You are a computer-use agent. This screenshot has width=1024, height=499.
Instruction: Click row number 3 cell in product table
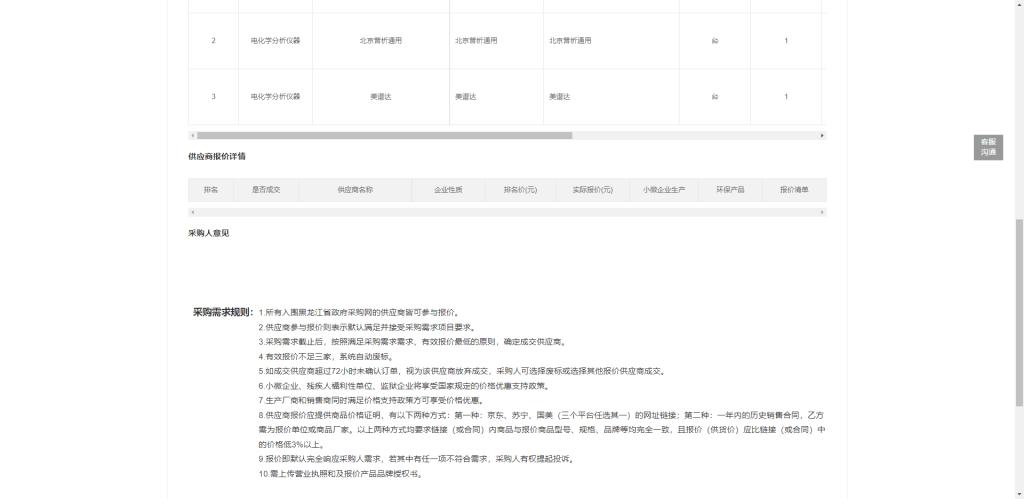213,97
